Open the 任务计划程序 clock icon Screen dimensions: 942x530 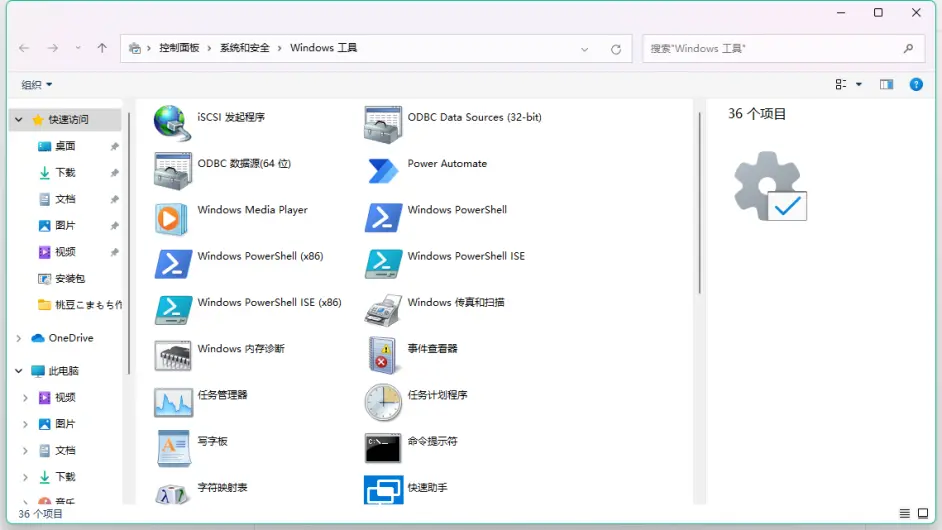point(383,402)
